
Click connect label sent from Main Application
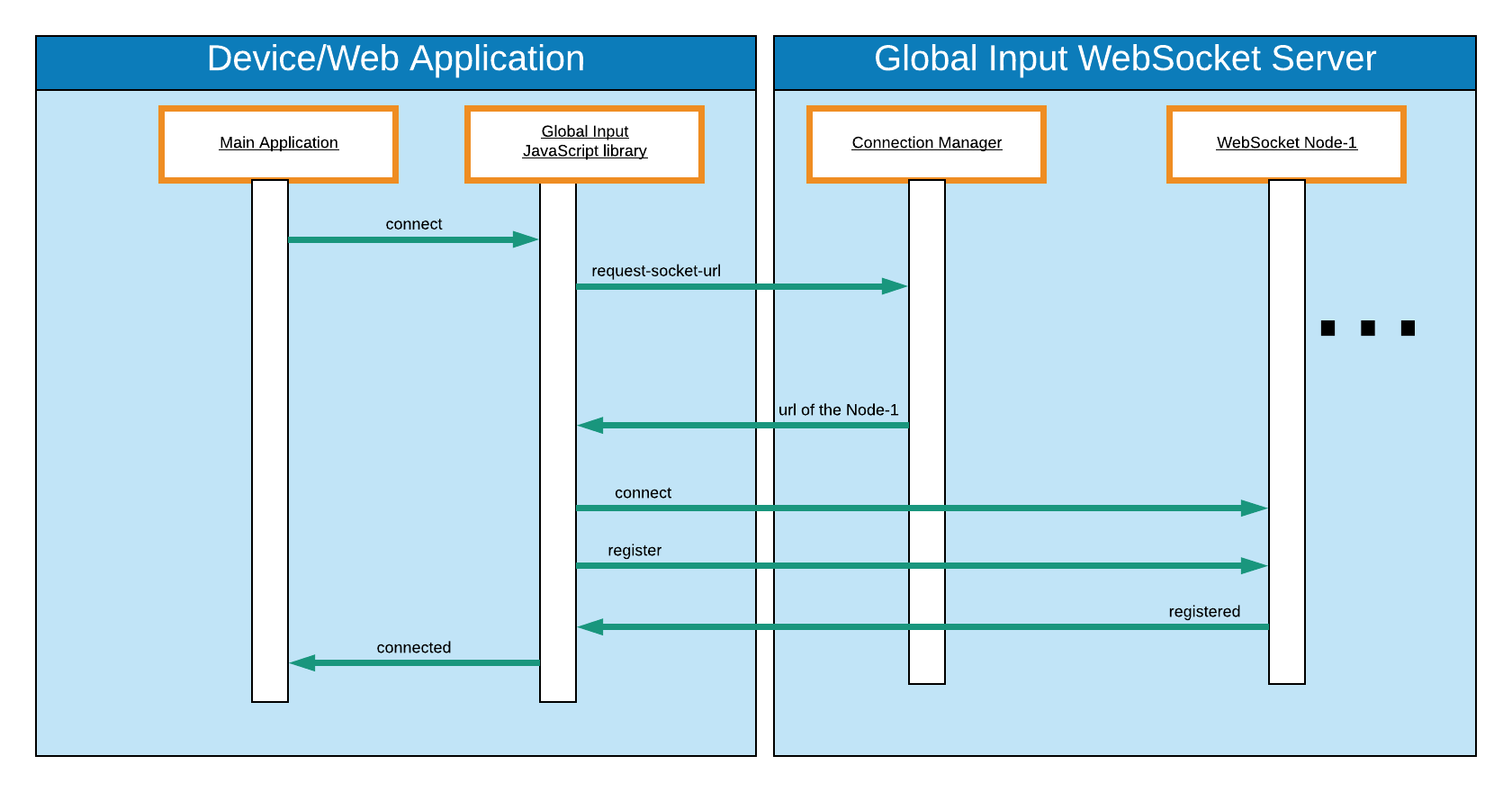coord(414,224)
